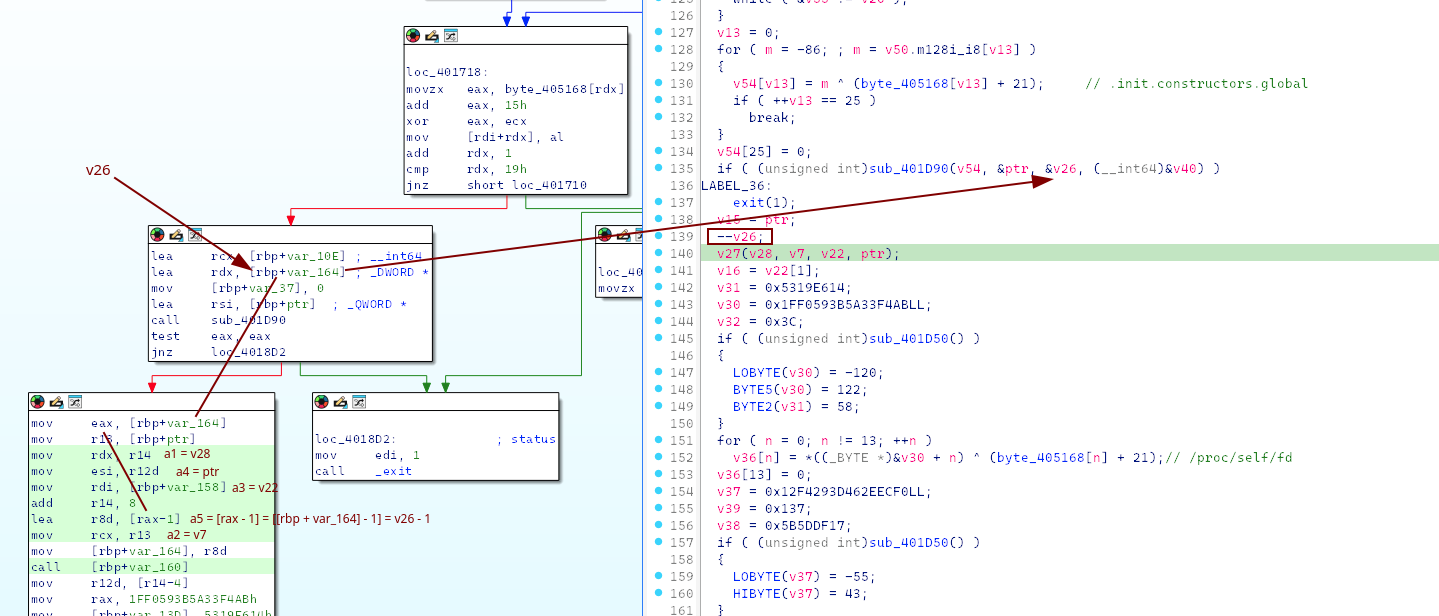Set node color on loc_4018D2 block
This screenshot has height=616, width=1439.
coord(321,401)
